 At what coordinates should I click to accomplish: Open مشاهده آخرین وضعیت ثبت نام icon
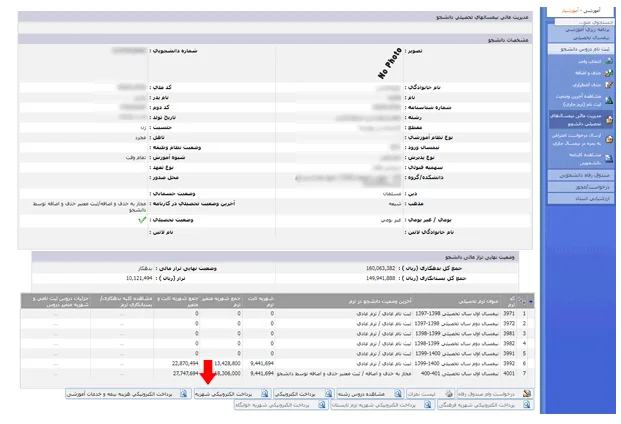[609, 101]
